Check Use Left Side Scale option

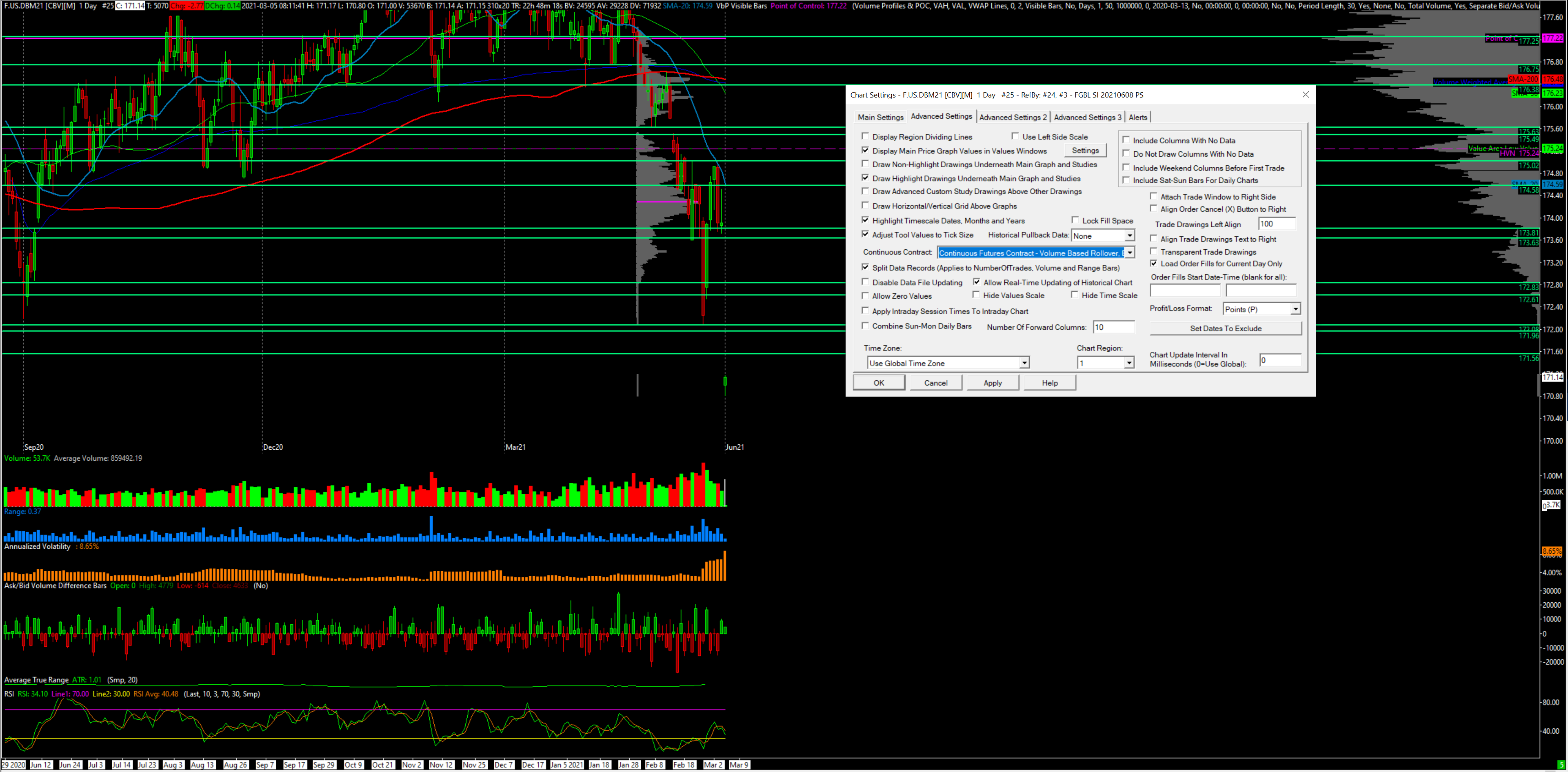point(1015,136)
